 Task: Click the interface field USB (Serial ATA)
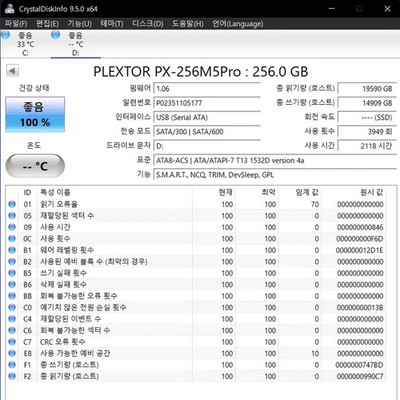pyautogui.click(x=207, y=117)
